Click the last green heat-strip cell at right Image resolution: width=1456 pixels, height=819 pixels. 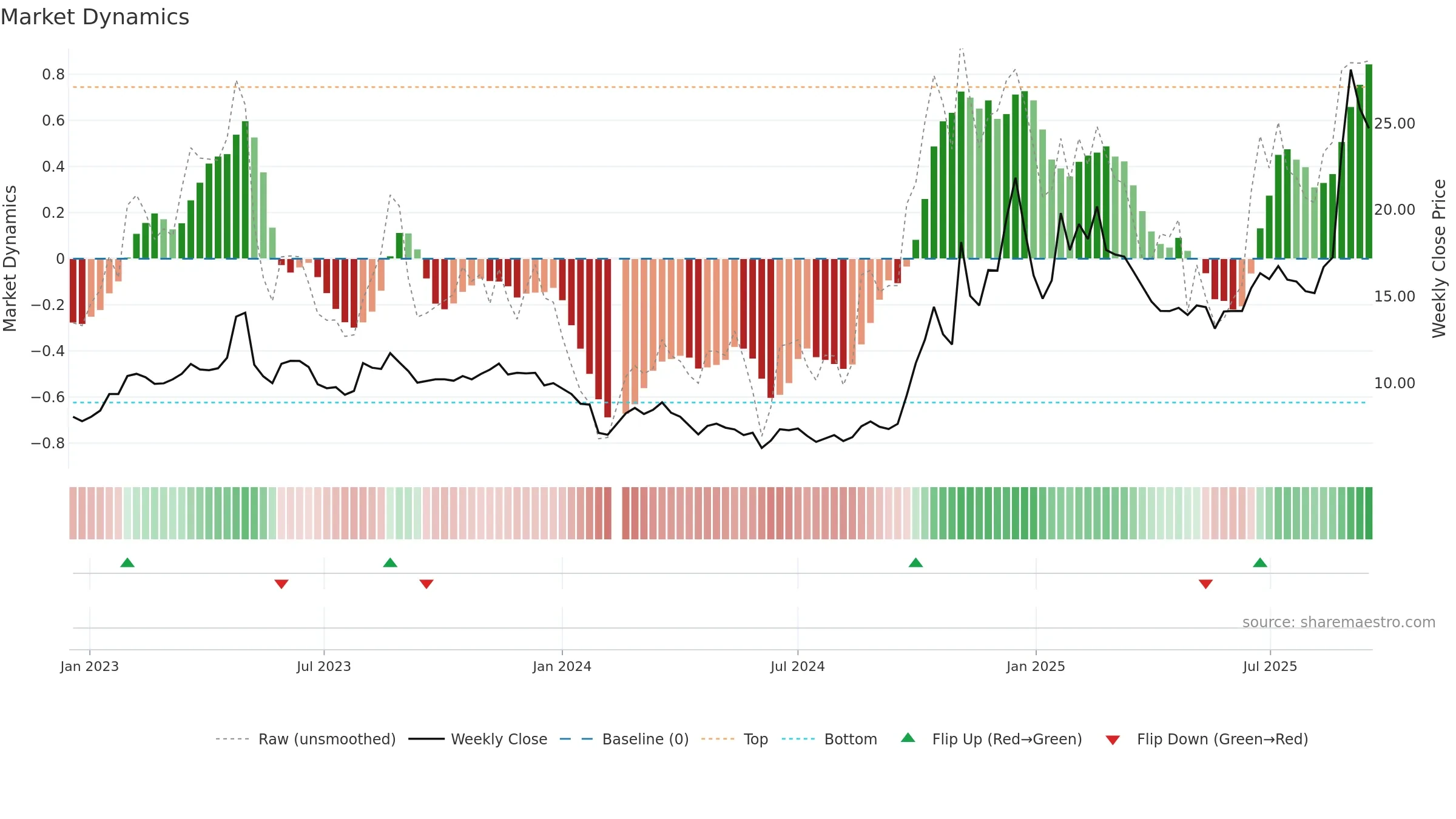pyautogui.click(x=1369, y=513)
